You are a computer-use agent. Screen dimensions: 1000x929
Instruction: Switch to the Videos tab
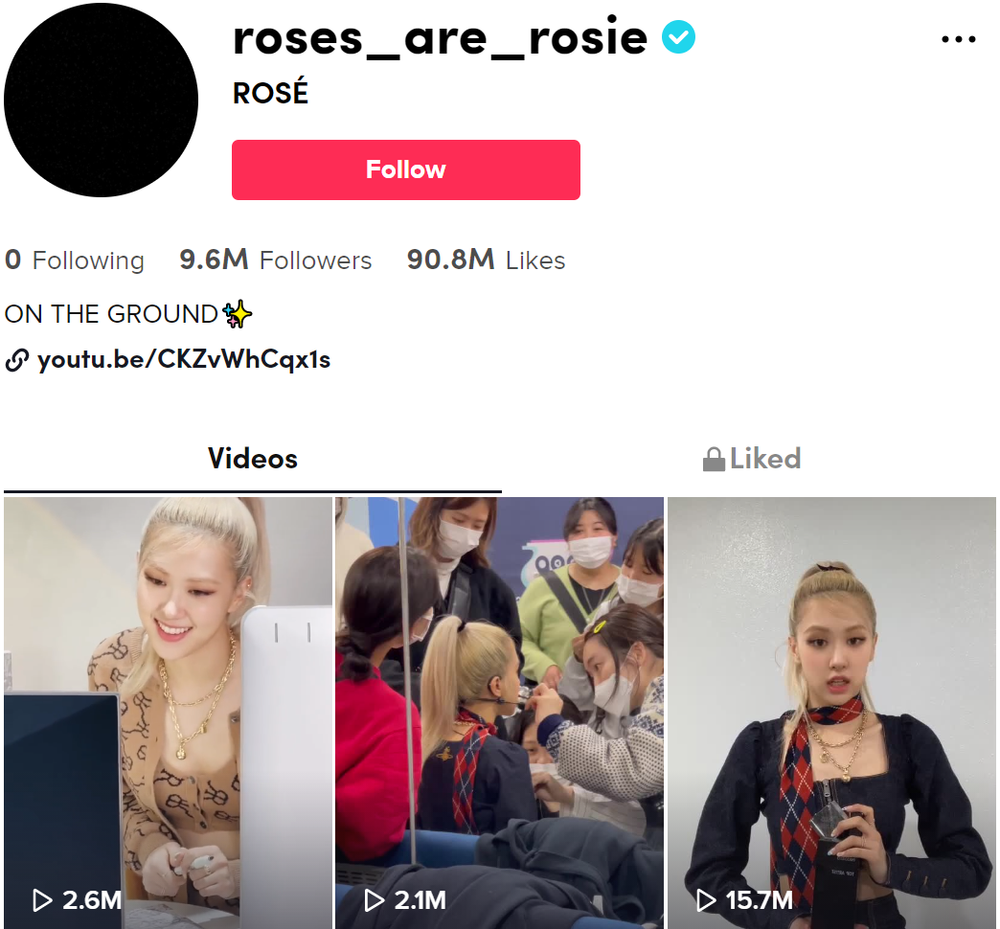[253, 459]
